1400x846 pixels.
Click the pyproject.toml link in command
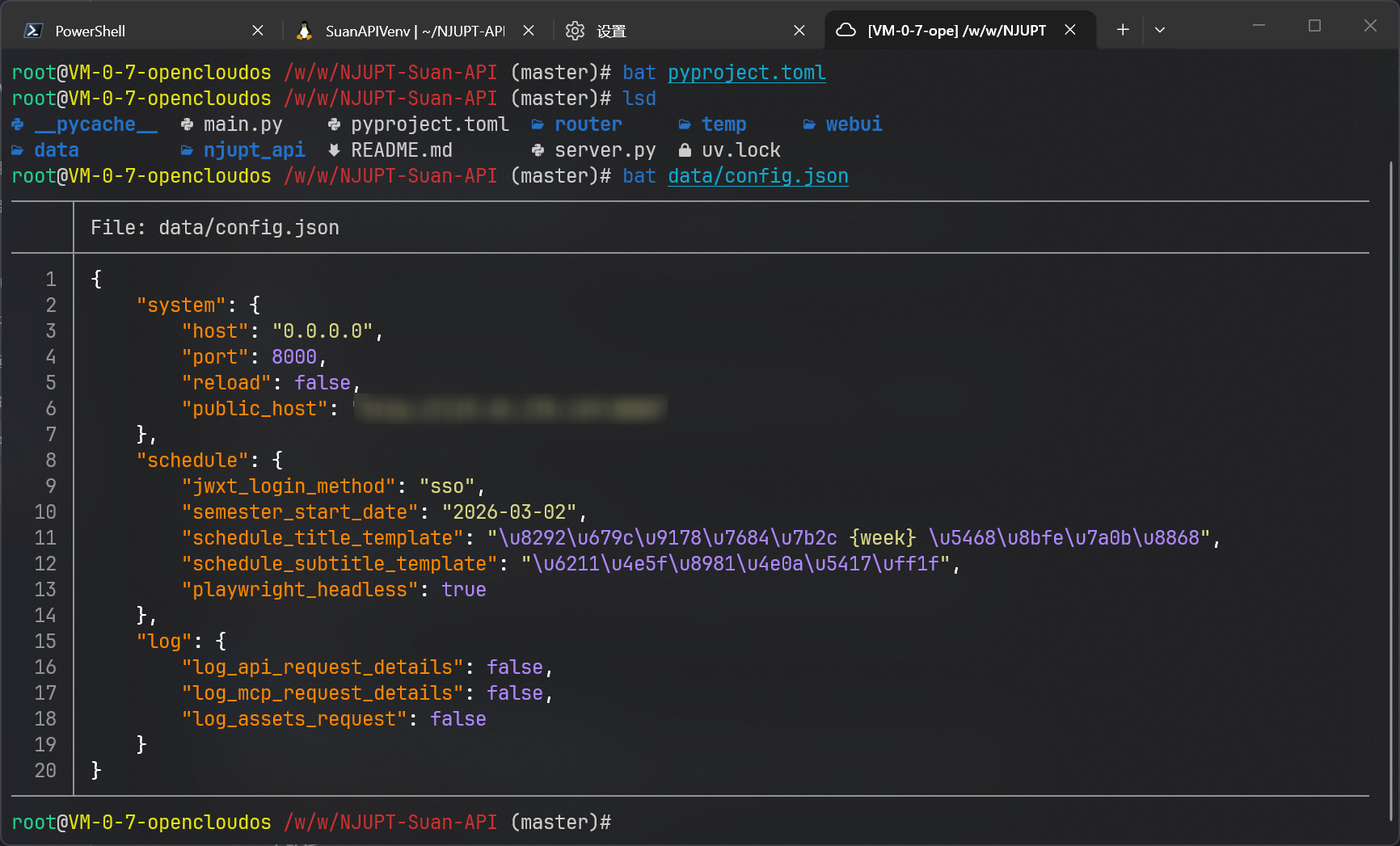pos(746,73)
